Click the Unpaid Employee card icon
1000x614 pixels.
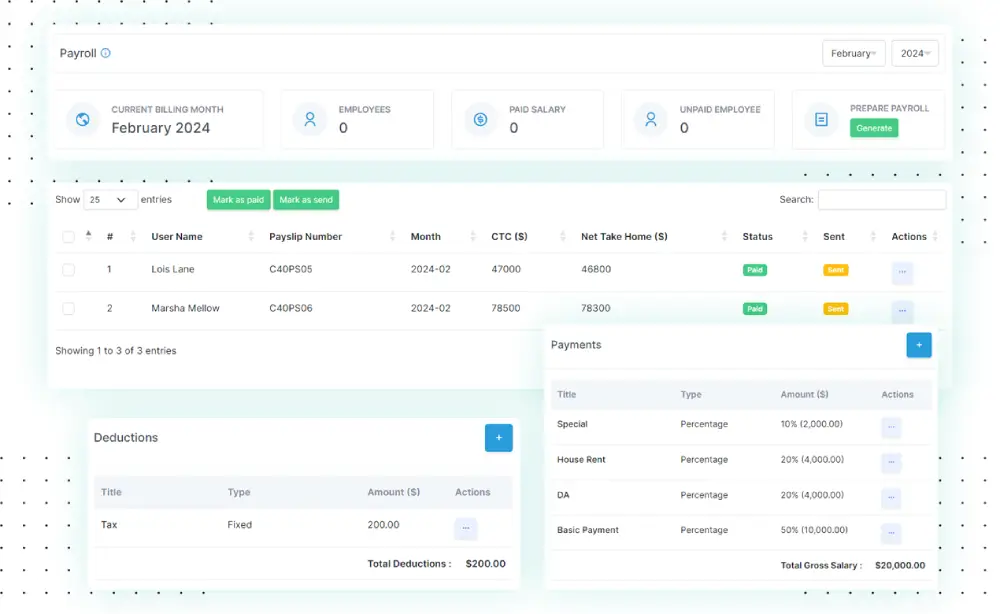click(651, 120)
